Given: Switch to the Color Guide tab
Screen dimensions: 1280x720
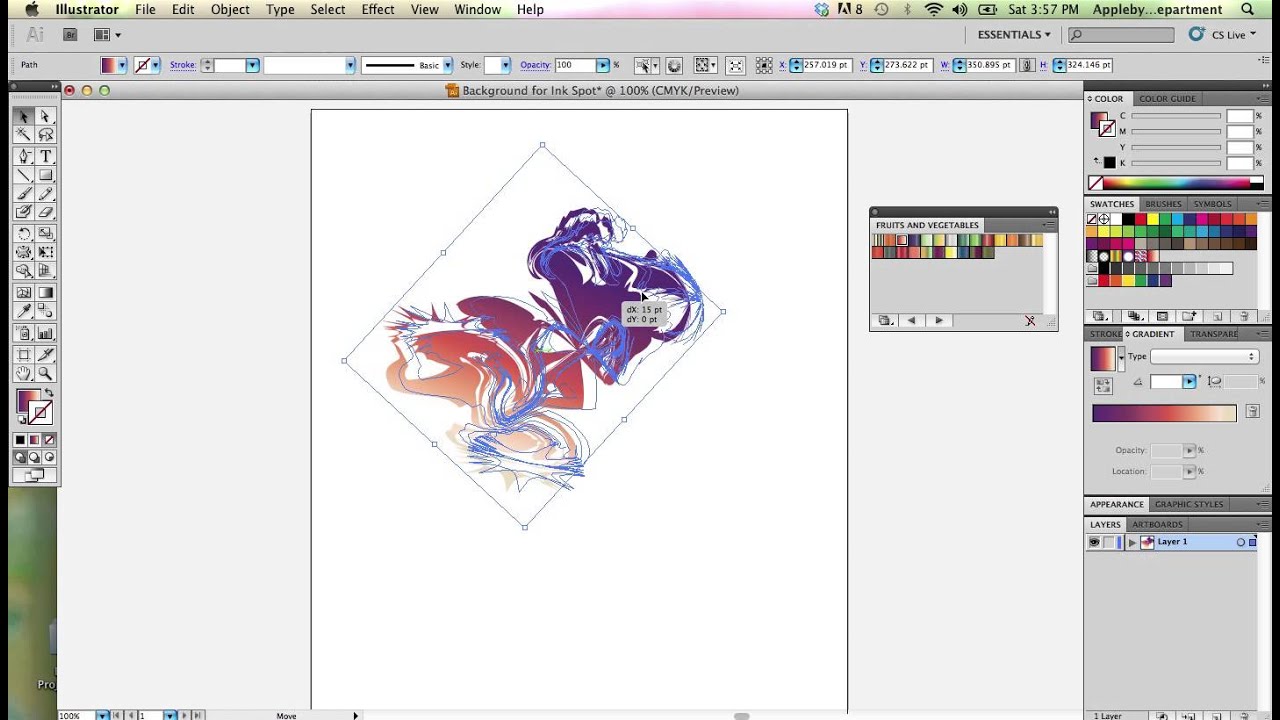Looking at the screenshot, I should 1167,99.
